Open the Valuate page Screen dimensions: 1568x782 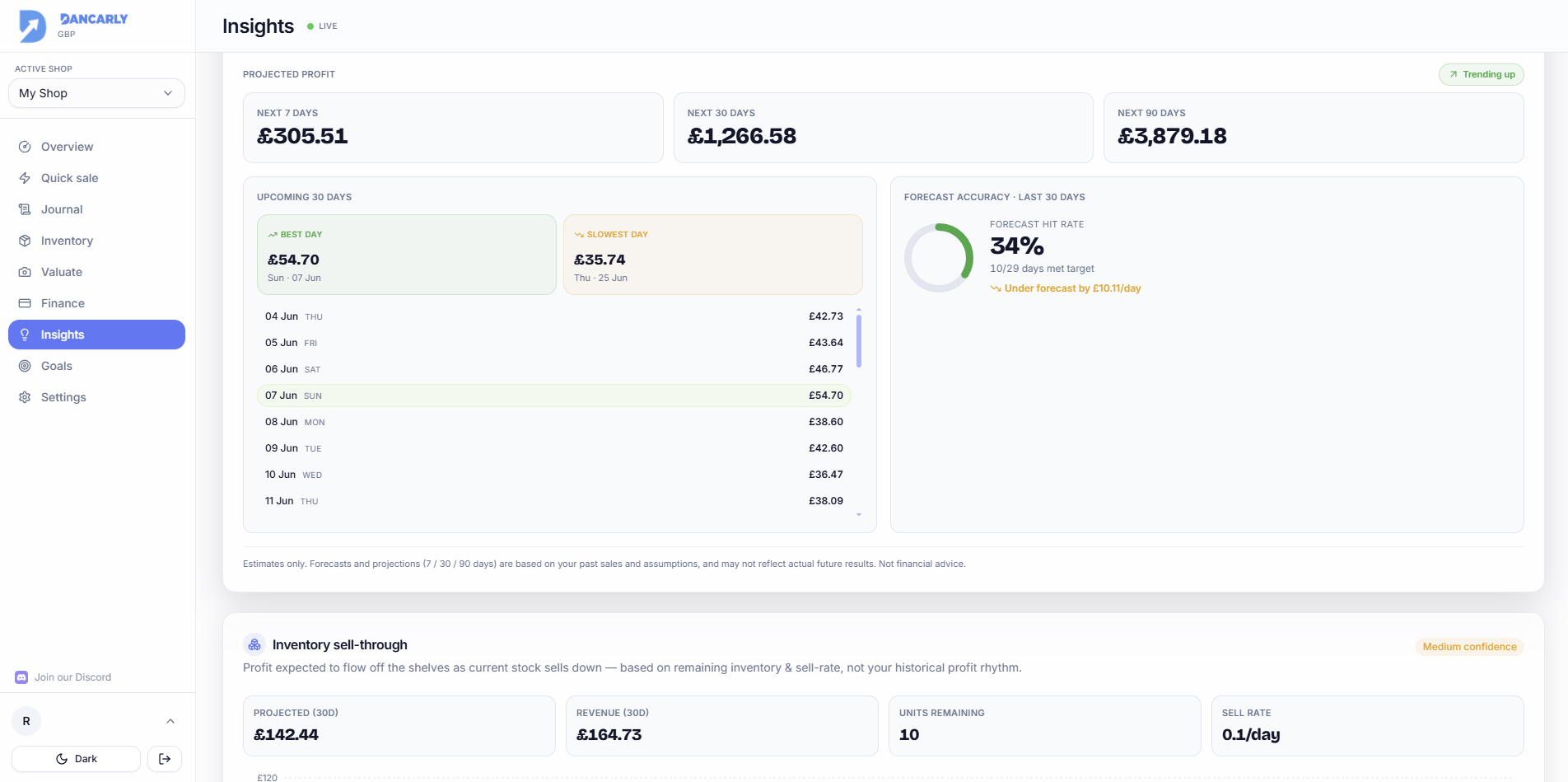click(x=96, y=272)
